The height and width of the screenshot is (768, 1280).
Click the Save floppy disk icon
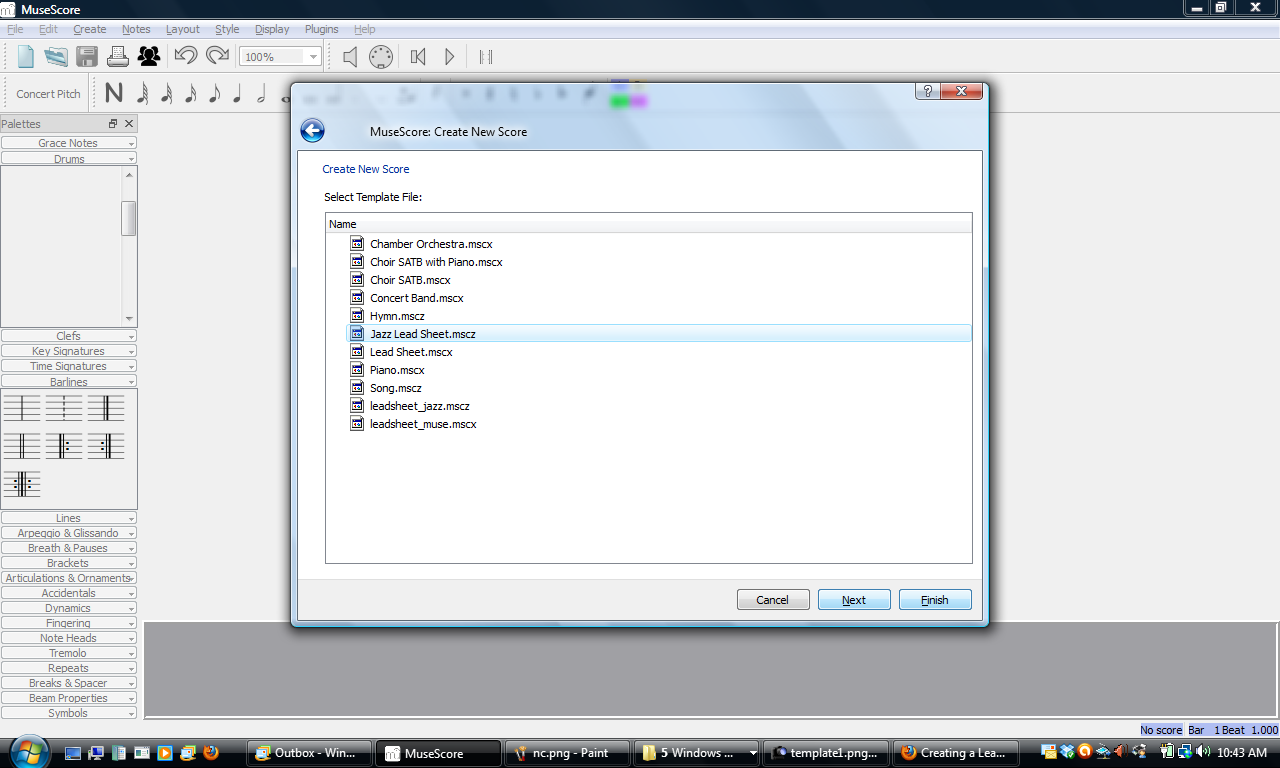pyautogui.click(x=87, y=57)
